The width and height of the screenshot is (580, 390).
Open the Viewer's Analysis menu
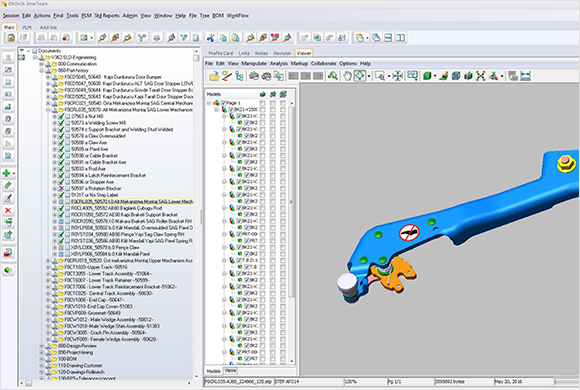279,64
